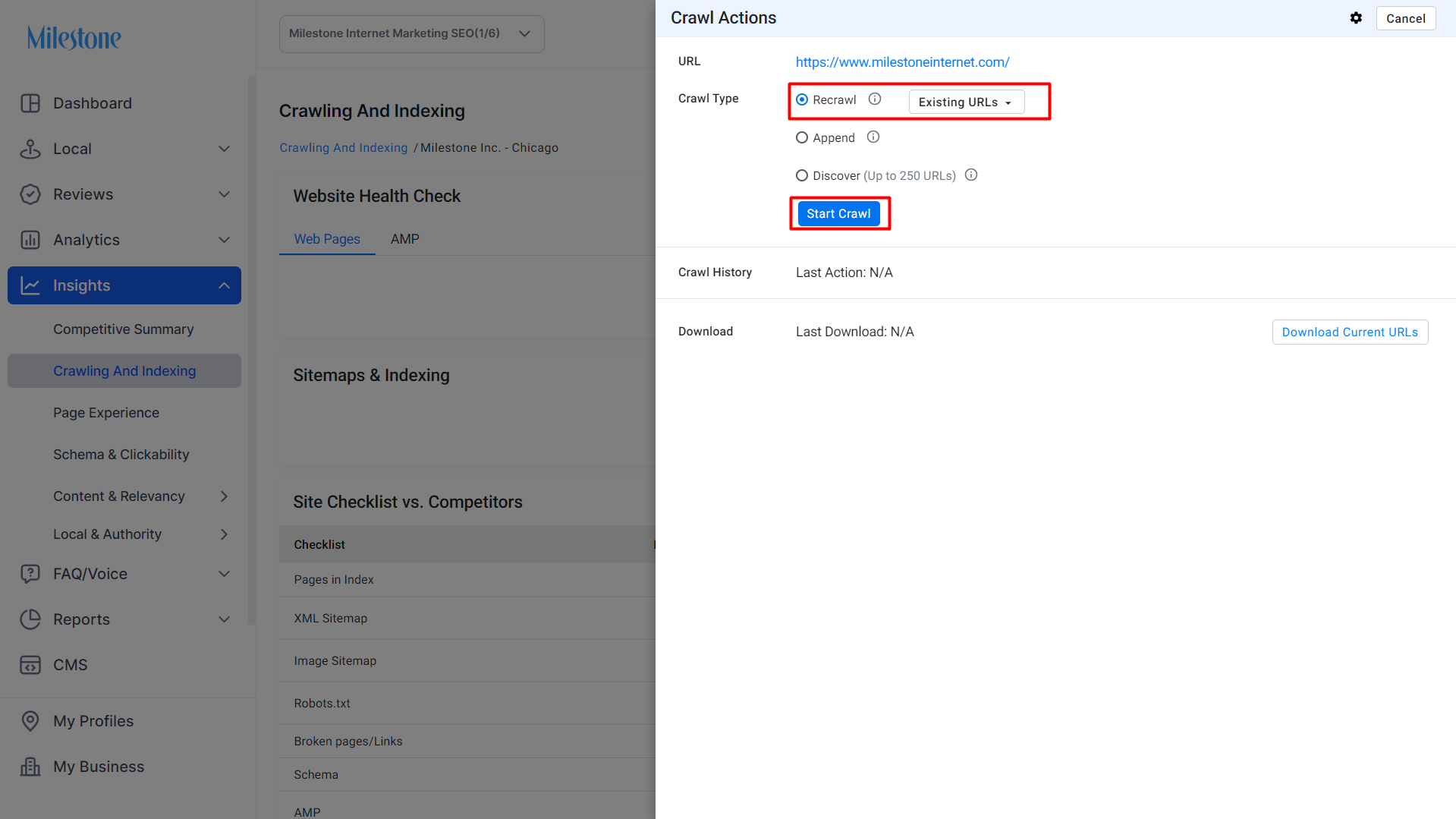
Task: Open Schema & Clickability in sidebar
Action: [121, 455]
